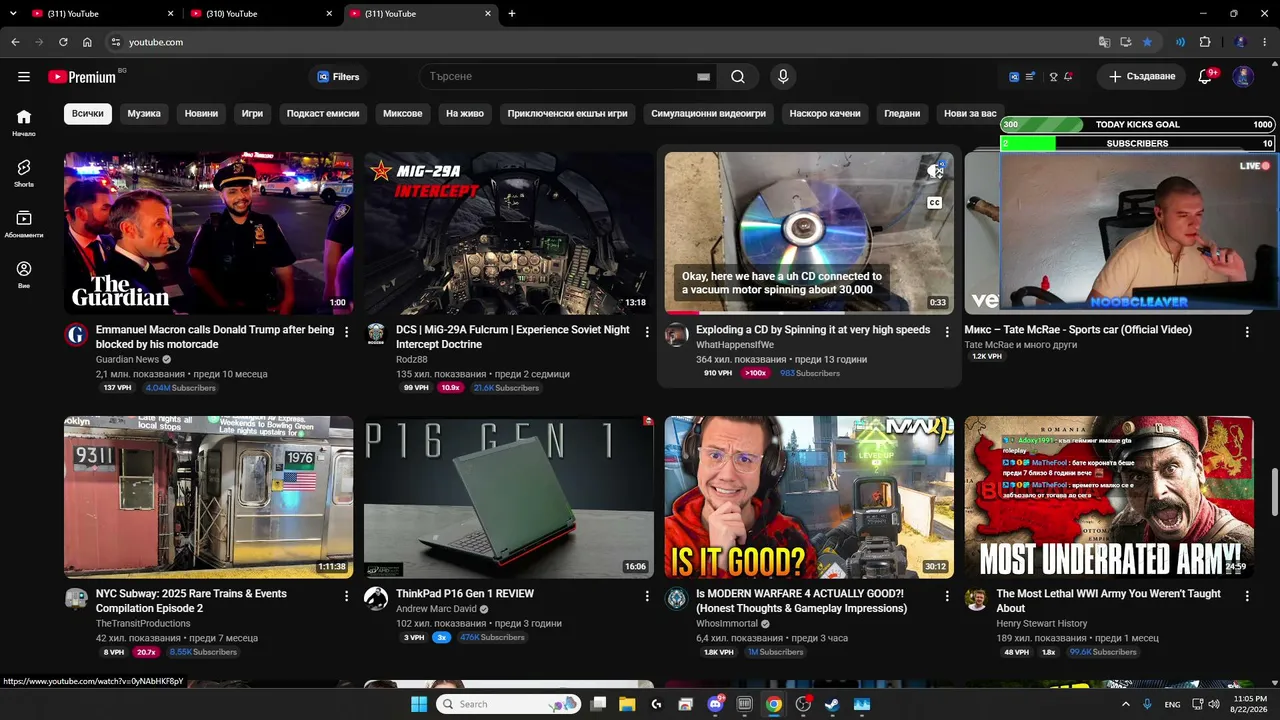Open Steam from the taskbar

[832, 704]
